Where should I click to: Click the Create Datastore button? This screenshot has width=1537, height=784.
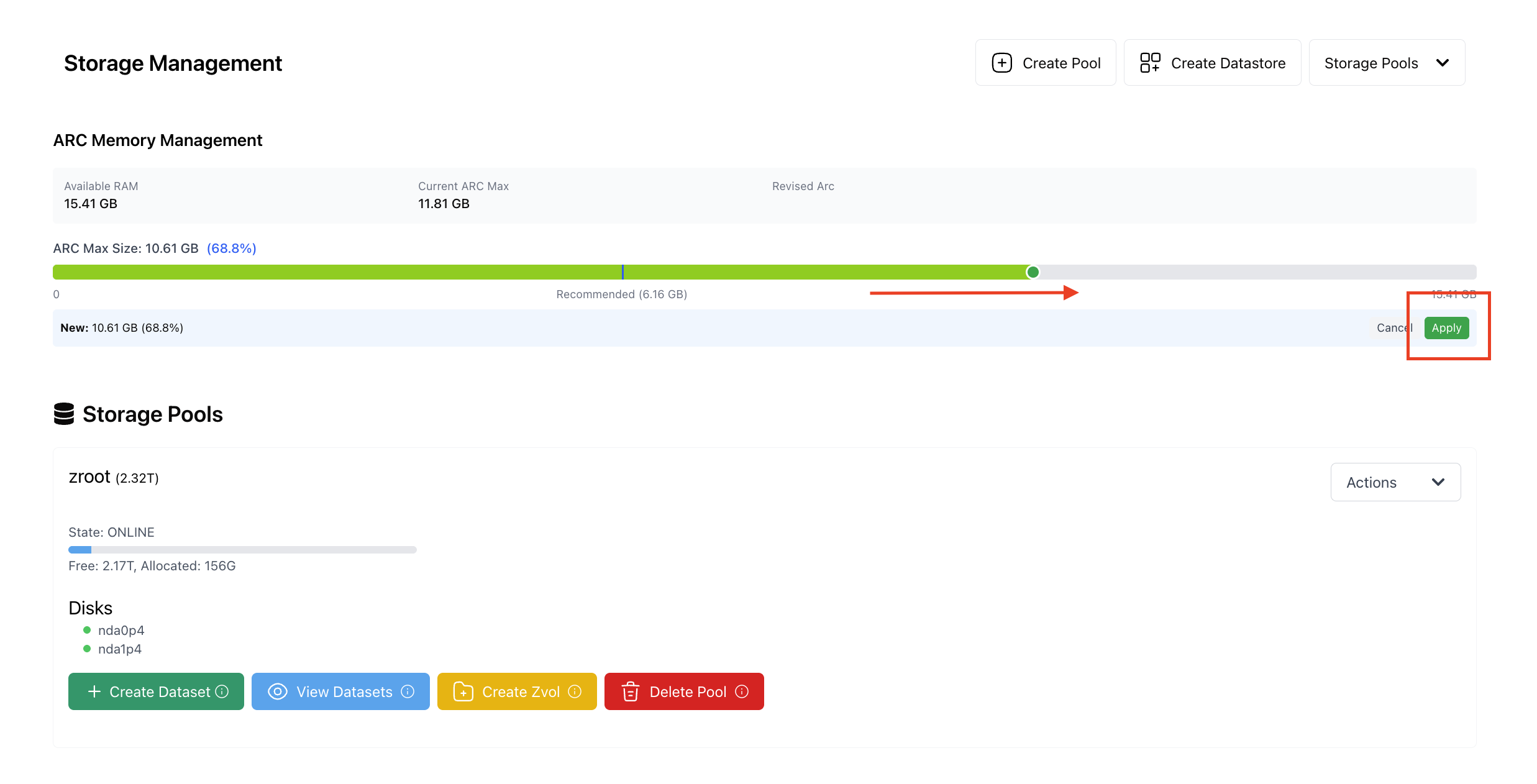(x=1212, y=63)
